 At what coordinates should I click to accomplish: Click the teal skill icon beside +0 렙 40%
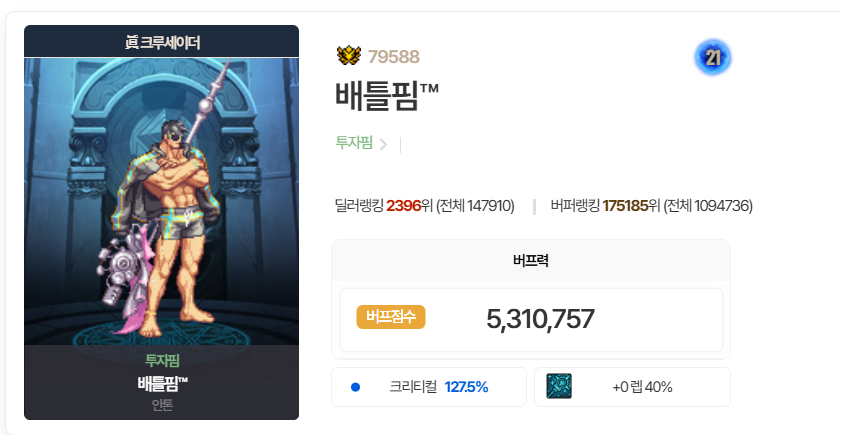tap(559, 386)
